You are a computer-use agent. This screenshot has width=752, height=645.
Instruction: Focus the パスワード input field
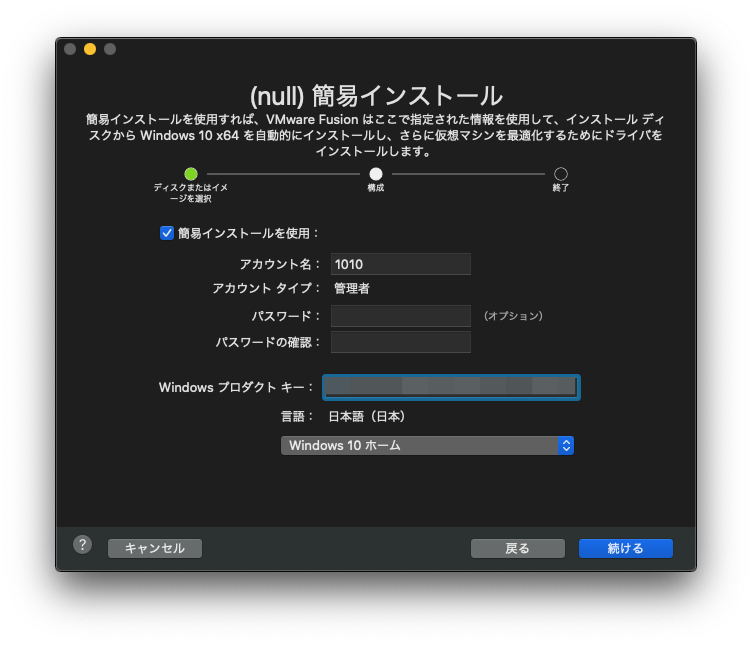click(400, 316)
